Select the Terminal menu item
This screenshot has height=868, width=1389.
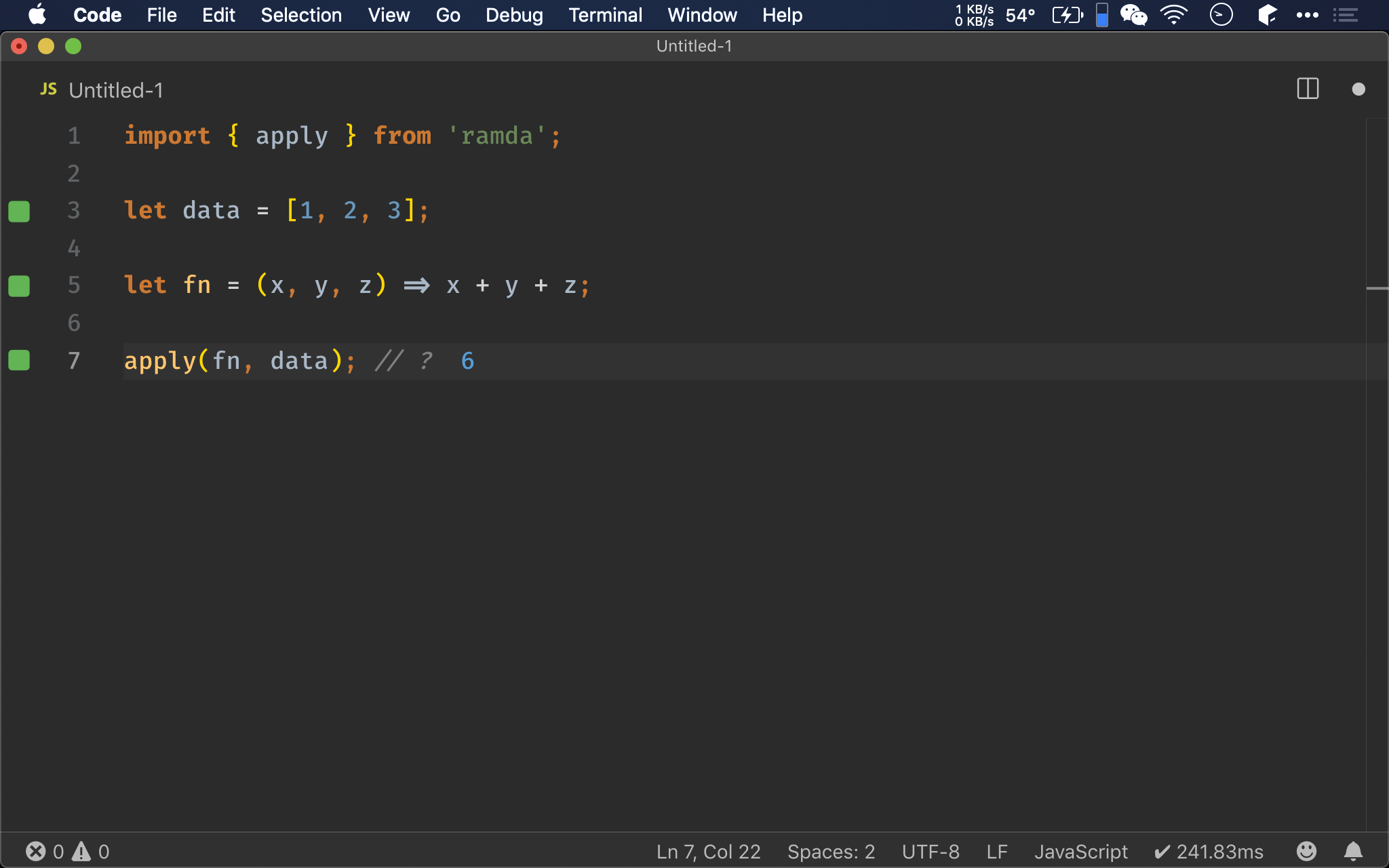(x=604, y=15)
